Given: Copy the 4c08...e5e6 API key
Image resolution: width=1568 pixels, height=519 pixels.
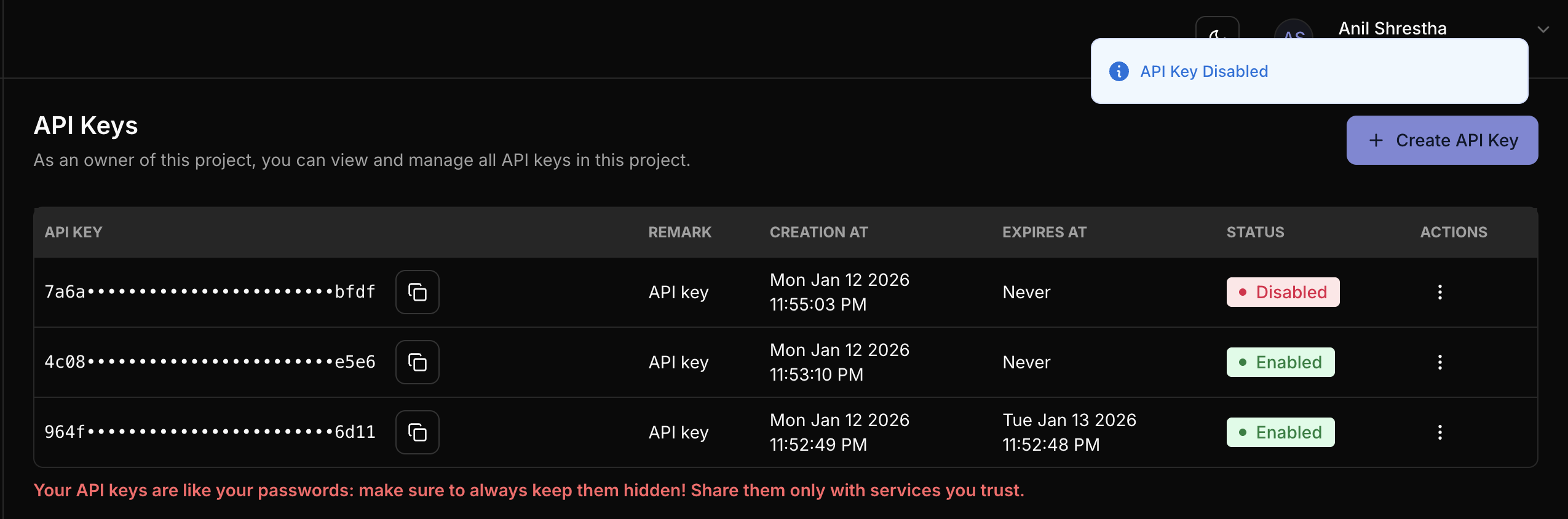Looking at the screenshot, I should (x=417, y=362).
